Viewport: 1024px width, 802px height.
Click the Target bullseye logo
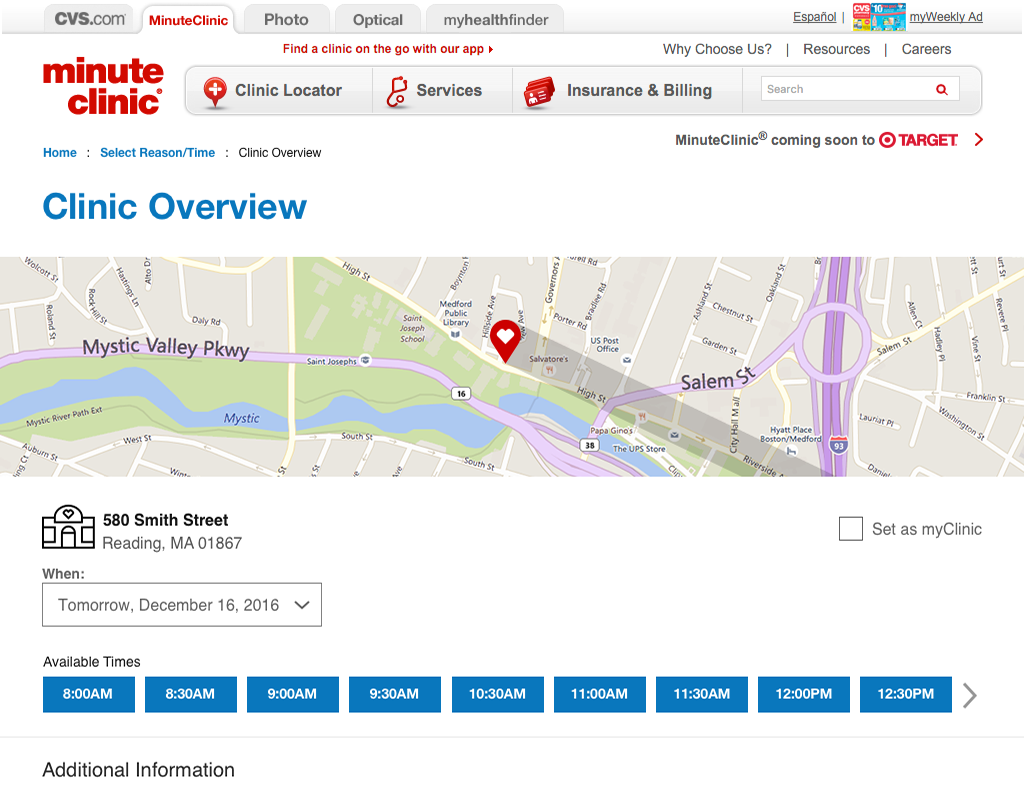point(887,140)
